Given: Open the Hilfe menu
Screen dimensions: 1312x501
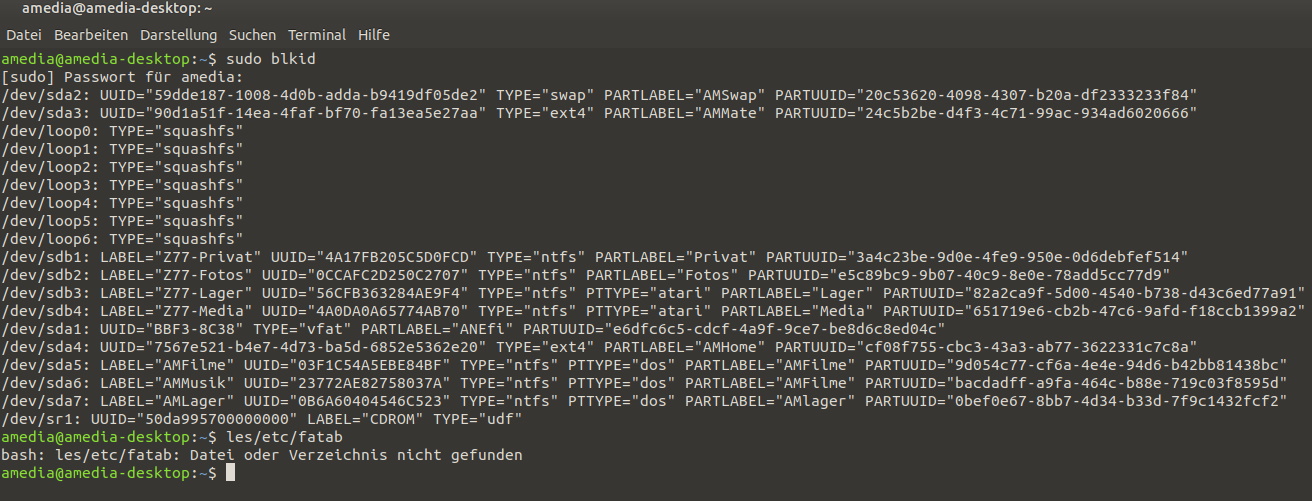Looking at the screenshot, I should (x=374, y=35).
